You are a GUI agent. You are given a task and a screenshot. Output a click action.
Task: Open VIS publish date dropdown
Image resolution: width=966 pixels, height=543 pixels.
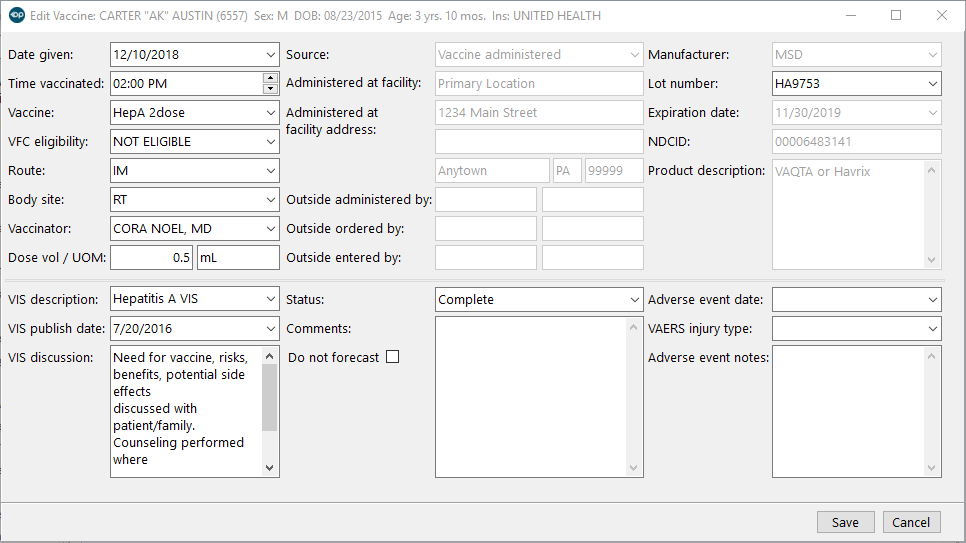270,329
